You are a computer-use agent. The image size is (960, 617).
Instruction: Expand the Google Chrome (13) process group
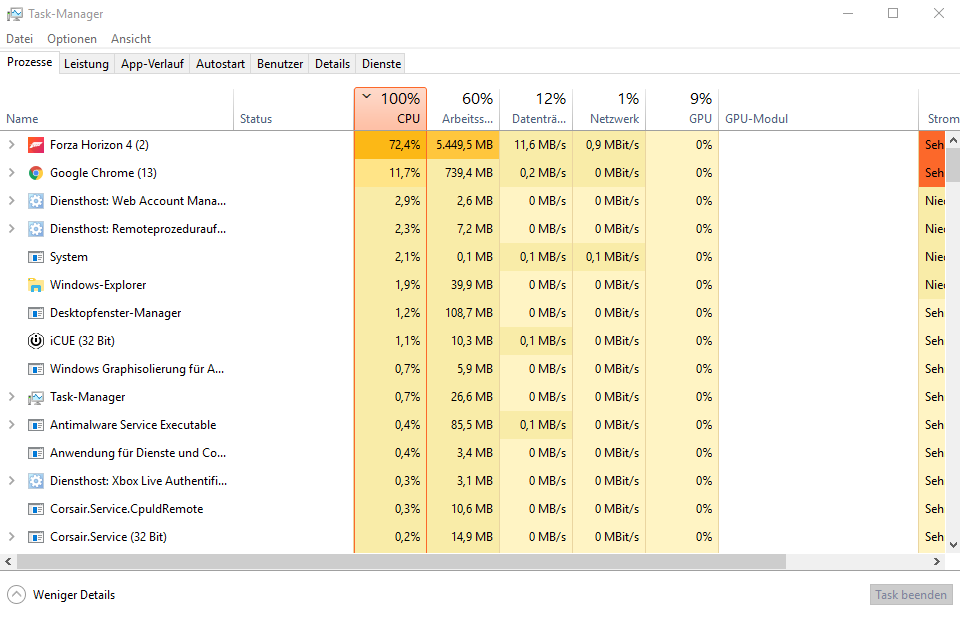click(11, 173)
